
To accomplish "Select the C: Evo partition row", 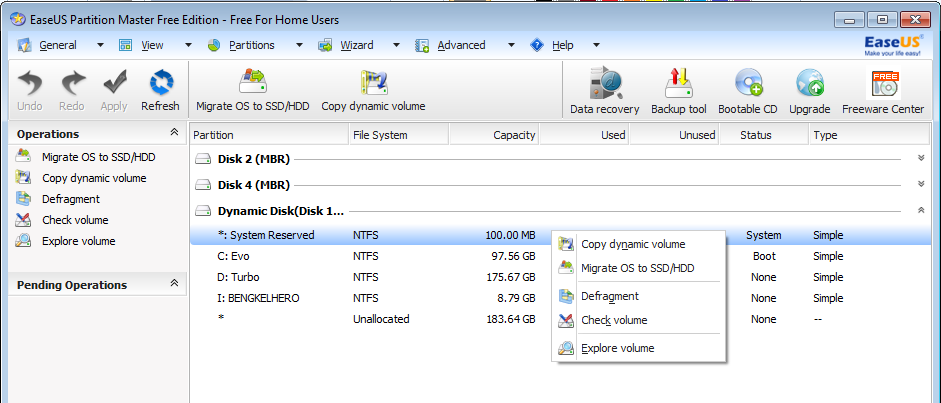I will point(560,257).
